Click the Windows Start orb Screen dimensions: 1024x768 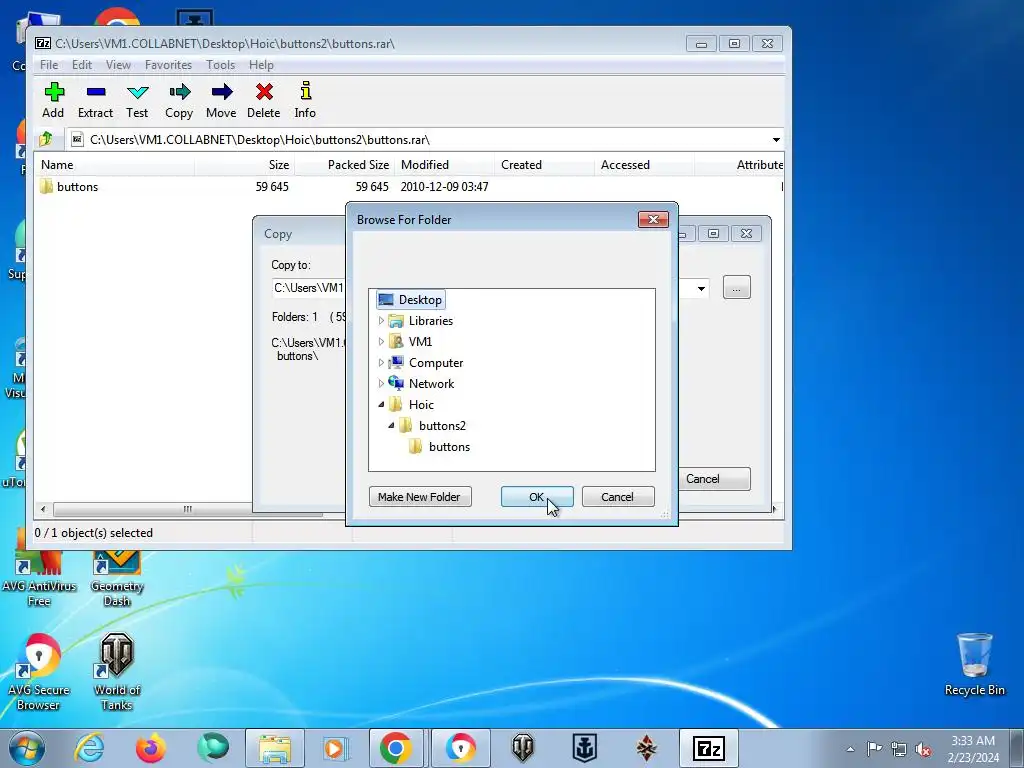coord(27,748)
